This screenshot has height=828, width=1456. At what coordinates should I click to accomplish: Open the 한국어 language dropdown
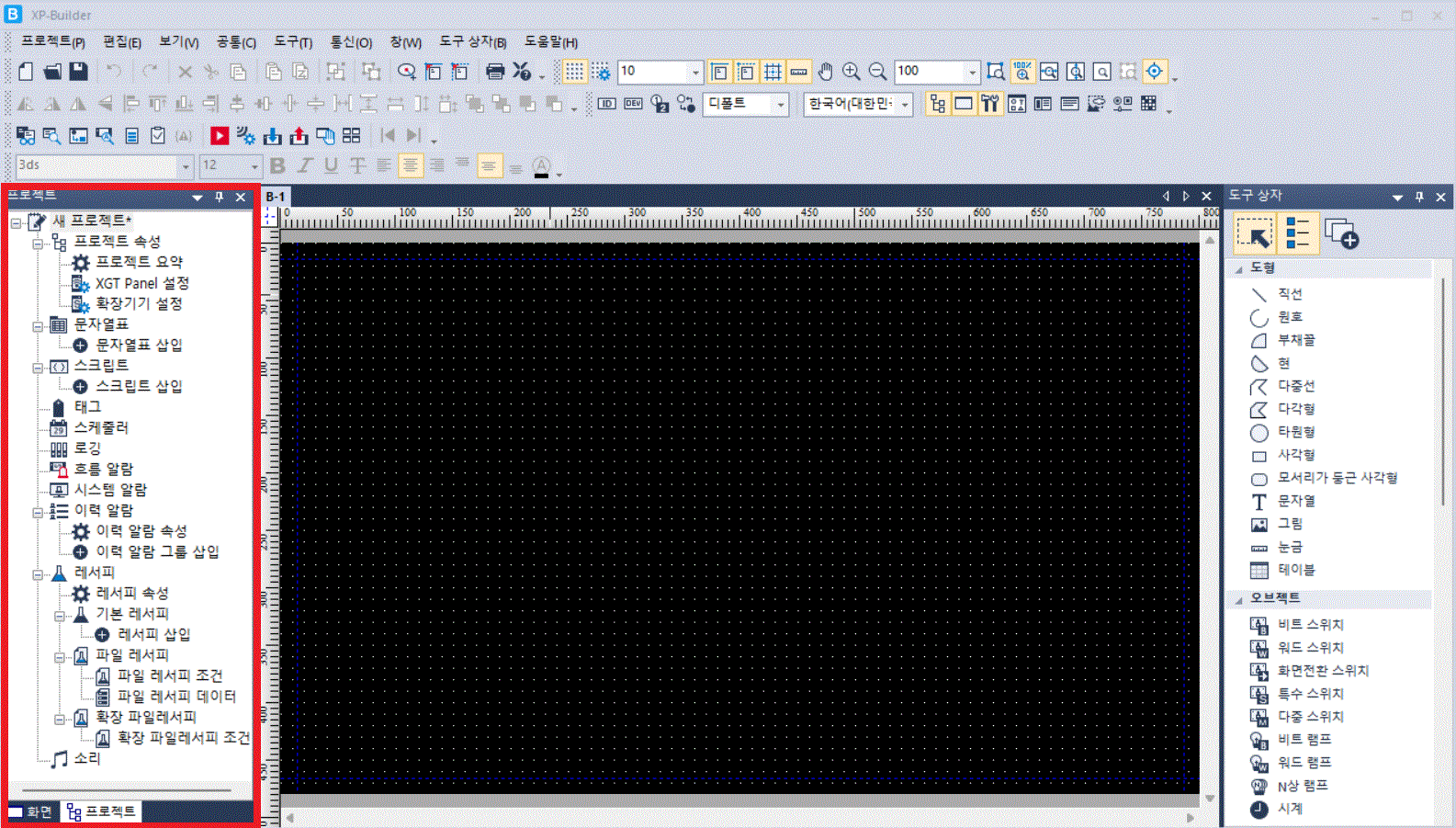coord(905,104)
